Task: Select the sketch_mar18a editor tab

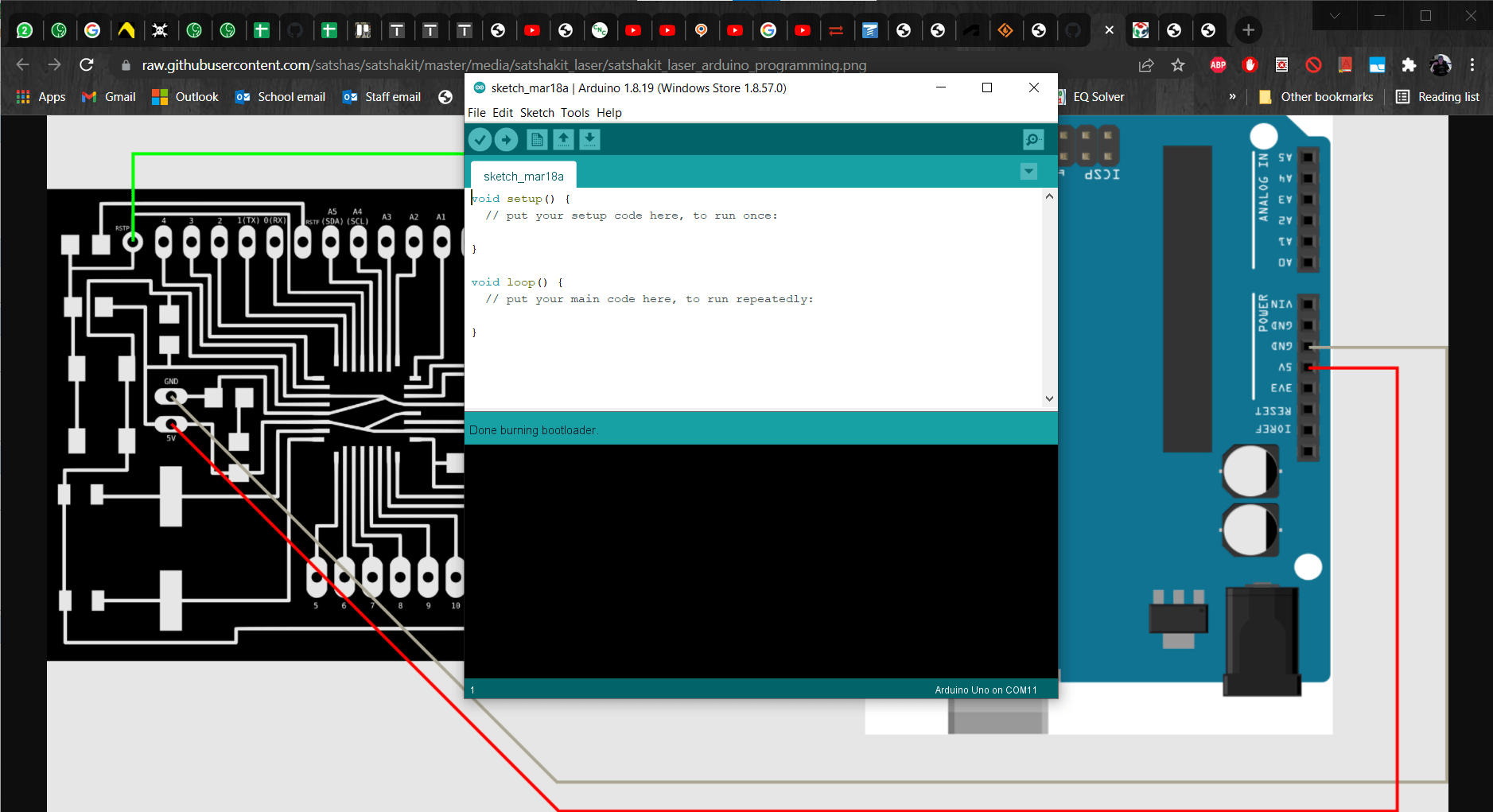Action: [x=523, y=176]
